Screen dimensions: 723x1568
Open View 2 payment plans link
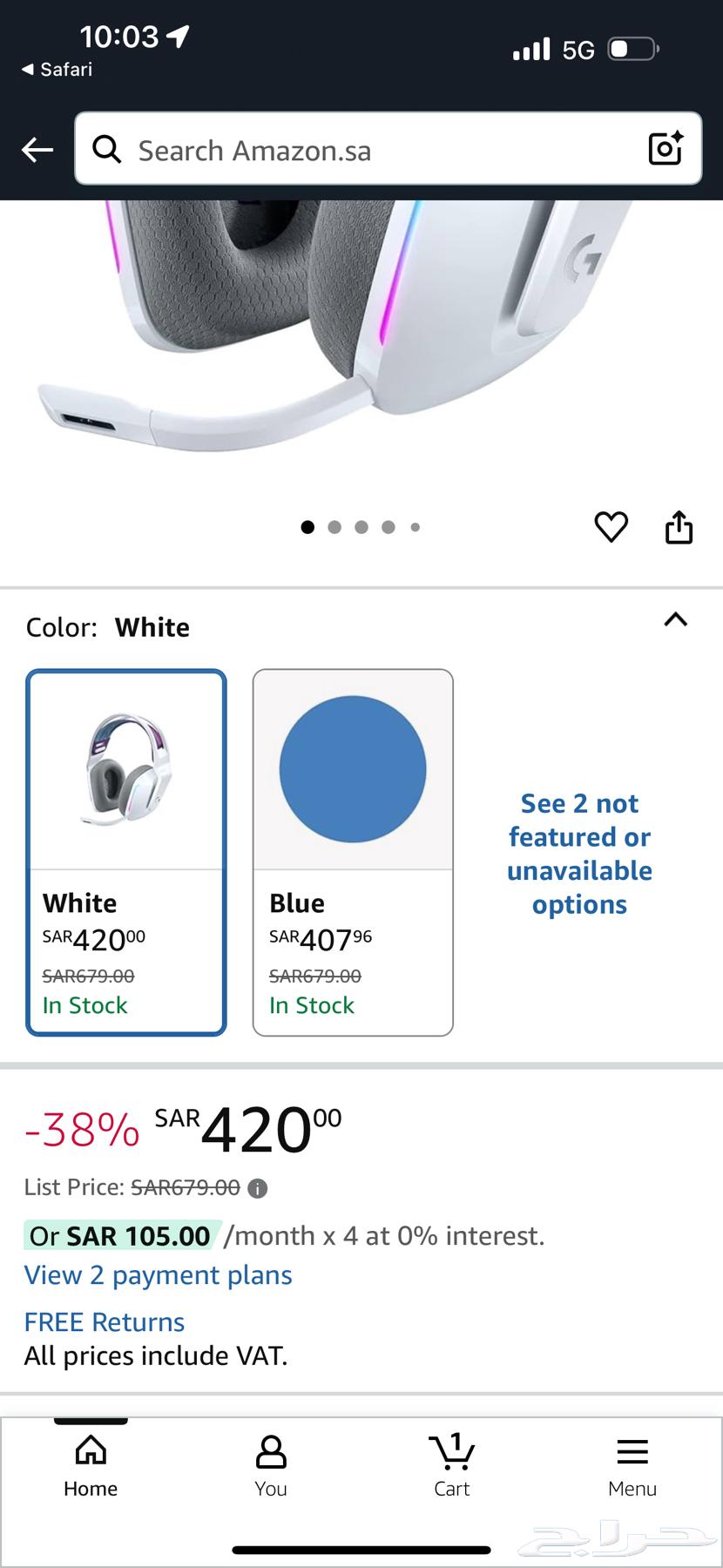click(159, 1275)
